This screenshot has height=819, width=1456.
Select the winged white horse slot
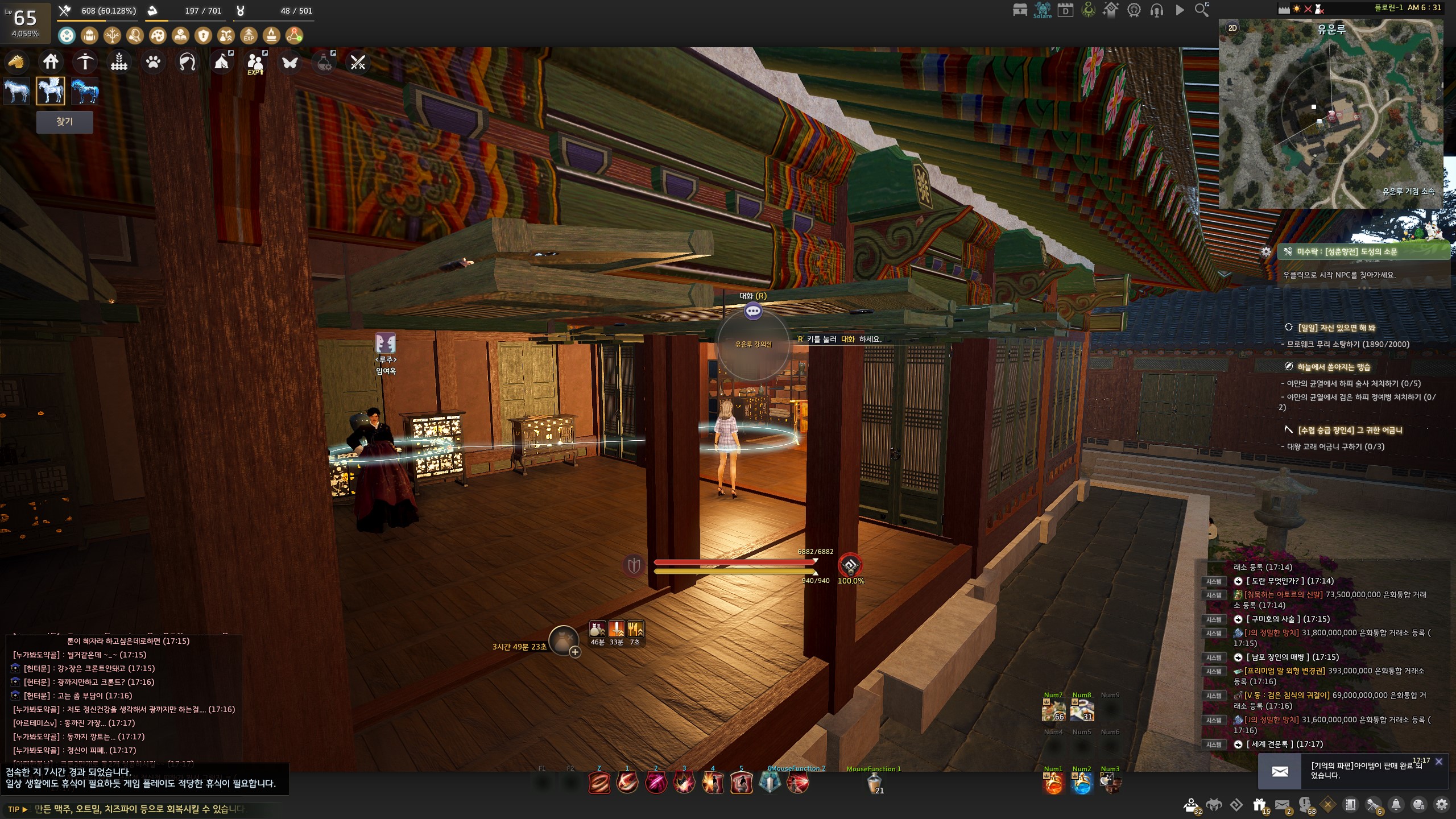click(51, 91)
